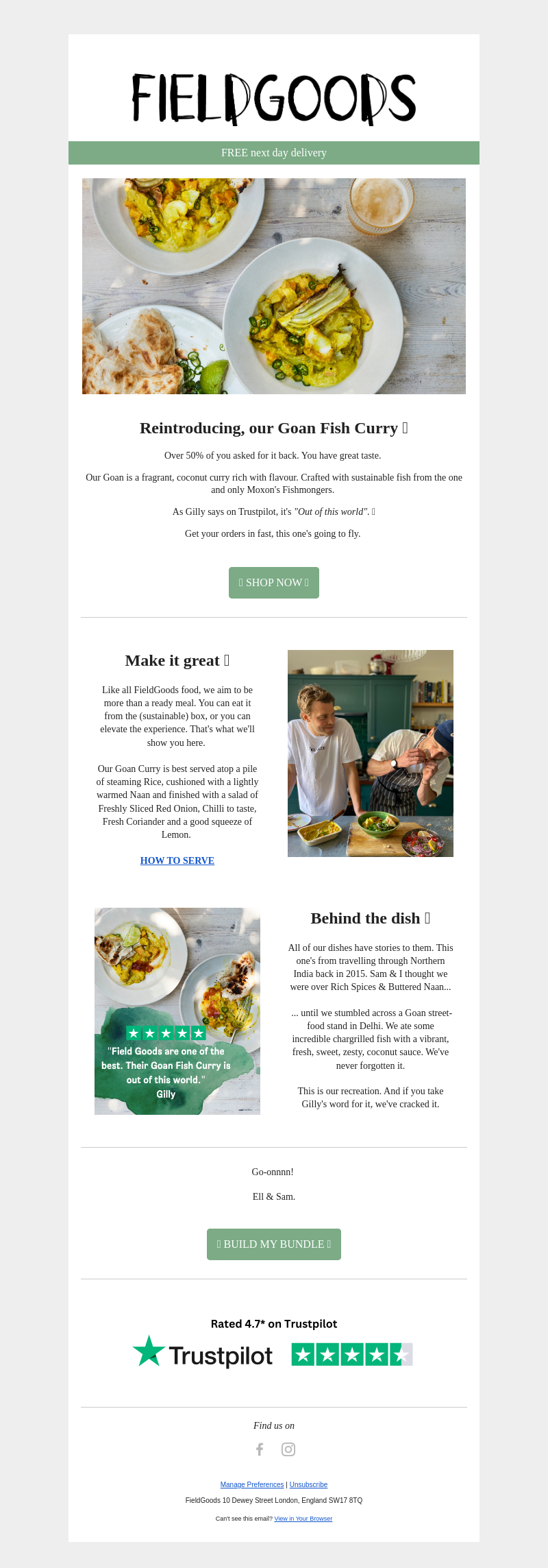The height and width of the screenshot is (1568, 548).
Task: Open the Facebook icon under Find us on
Action: (260, 1449)
